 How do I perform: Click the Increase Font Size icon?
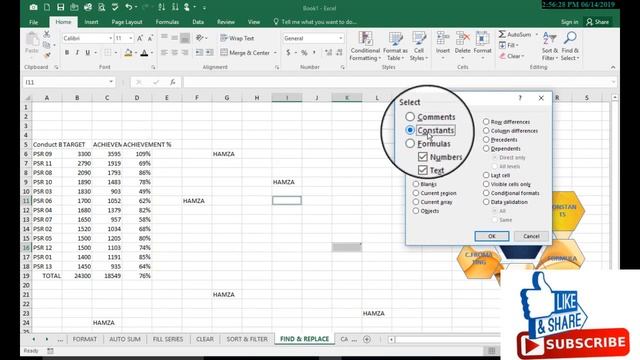140,38
